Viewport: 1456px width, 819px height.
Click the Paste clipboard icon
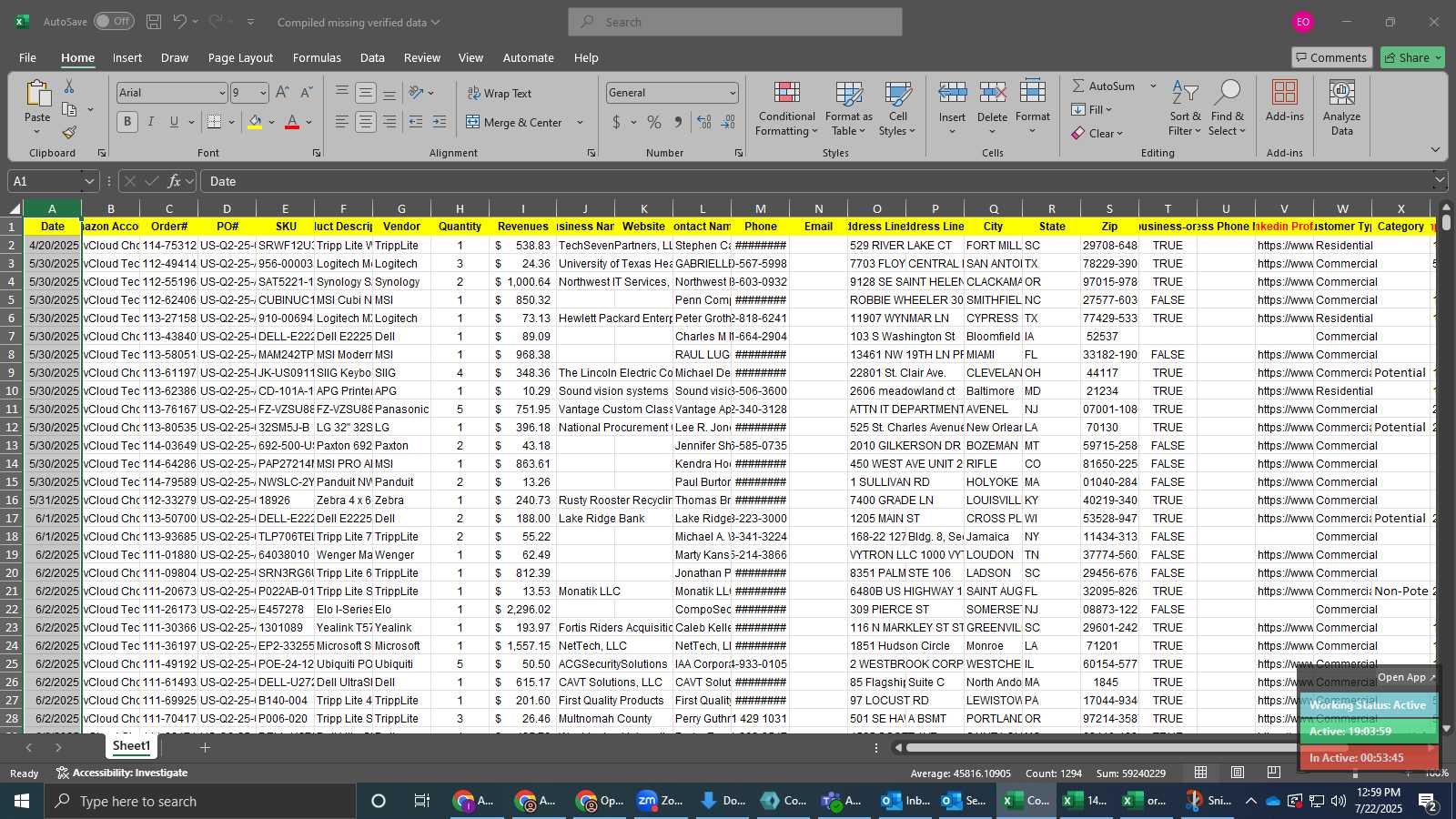point(37,94)
